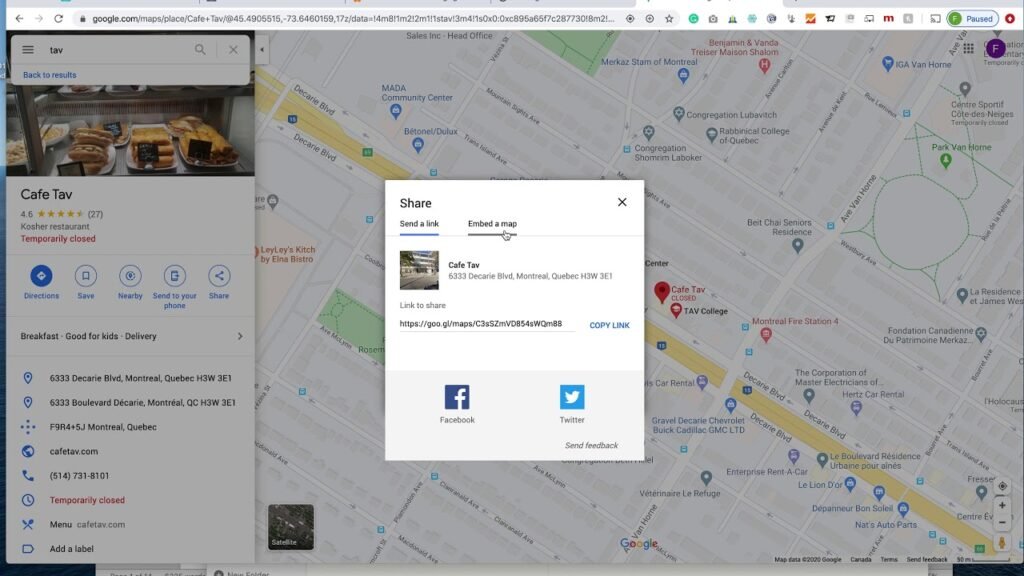1024x576 pixels.
Task: Click the MADA Community Center marker
Action: coord(396,111)
